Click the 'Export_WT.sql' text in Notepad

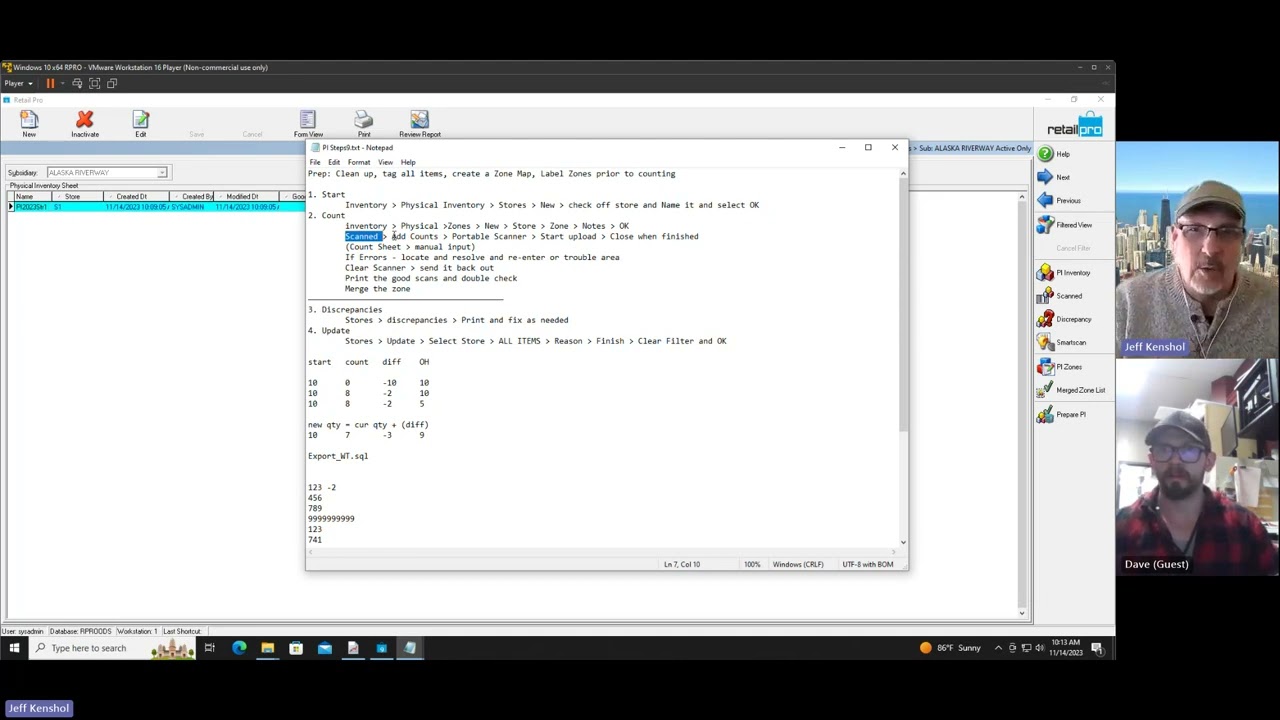(x=338, y=456)
